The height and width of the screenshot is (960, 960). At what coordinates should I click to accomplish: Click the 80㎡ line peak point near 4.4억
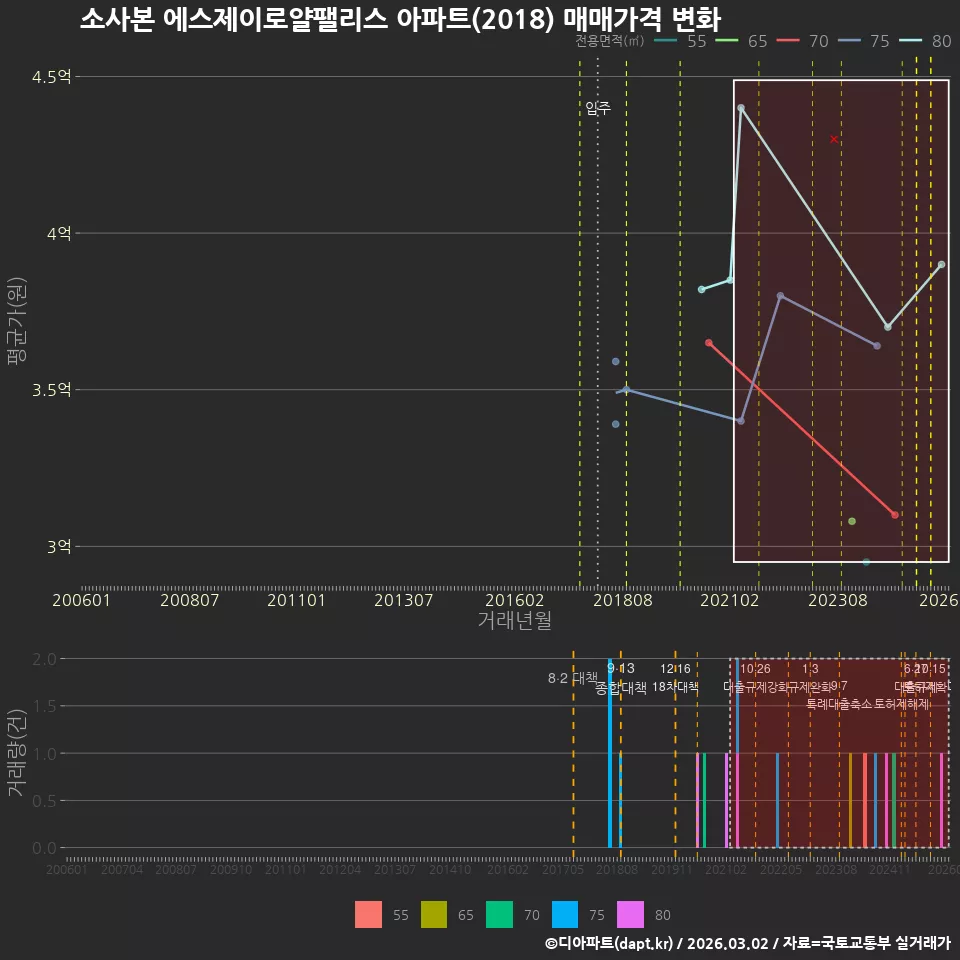(x=741, y=108)
